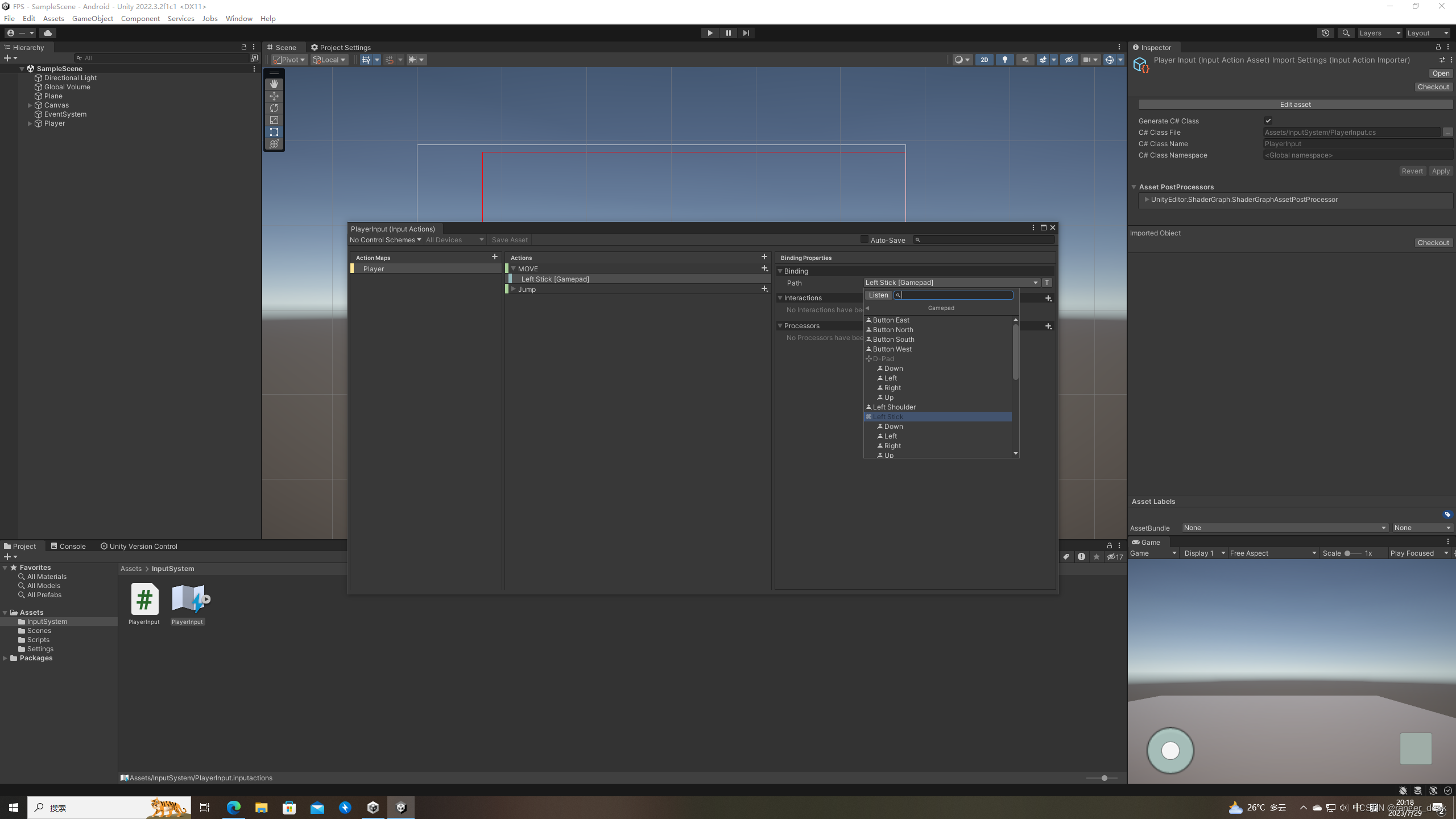
Task: Toggle 2D view mode in Scene
Action: click(984, 60)
